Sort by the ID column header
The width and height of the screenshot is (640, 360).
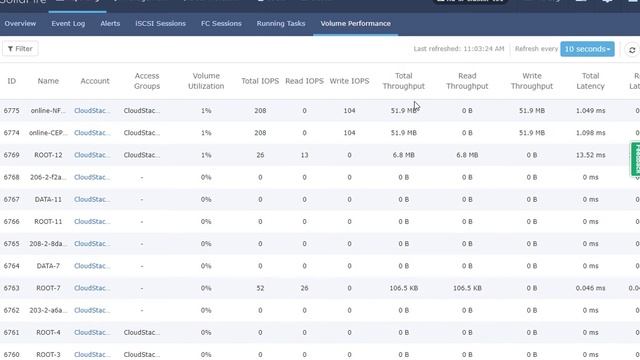pyautogui.click(x=11, y=81)
